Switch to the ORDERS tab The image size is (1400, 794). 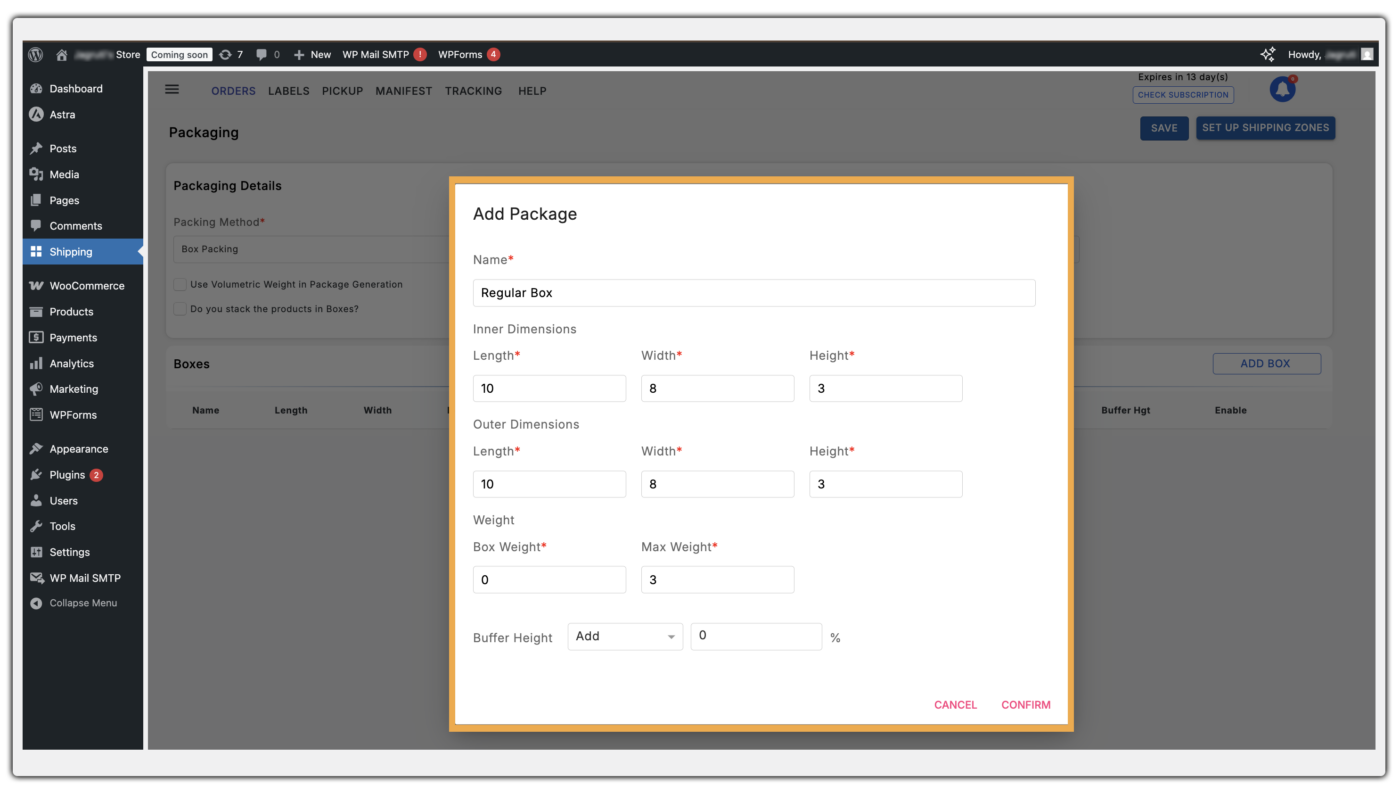click(x=233, y=91)
